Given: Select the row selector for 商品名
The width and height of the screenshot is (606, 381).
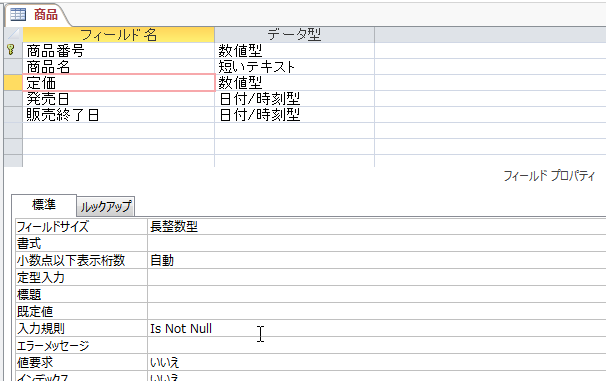Looking at the screenshot, I should click(13, 67).
